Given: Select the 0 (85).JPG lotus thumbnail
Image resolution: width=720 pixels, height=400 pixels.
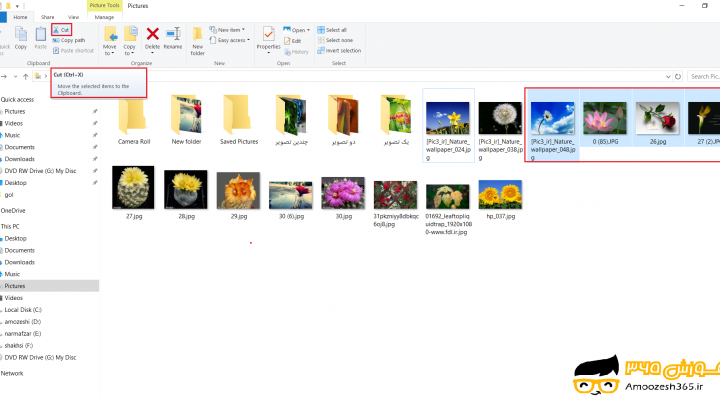Looking at the screenshot, I should pos(605,118).
